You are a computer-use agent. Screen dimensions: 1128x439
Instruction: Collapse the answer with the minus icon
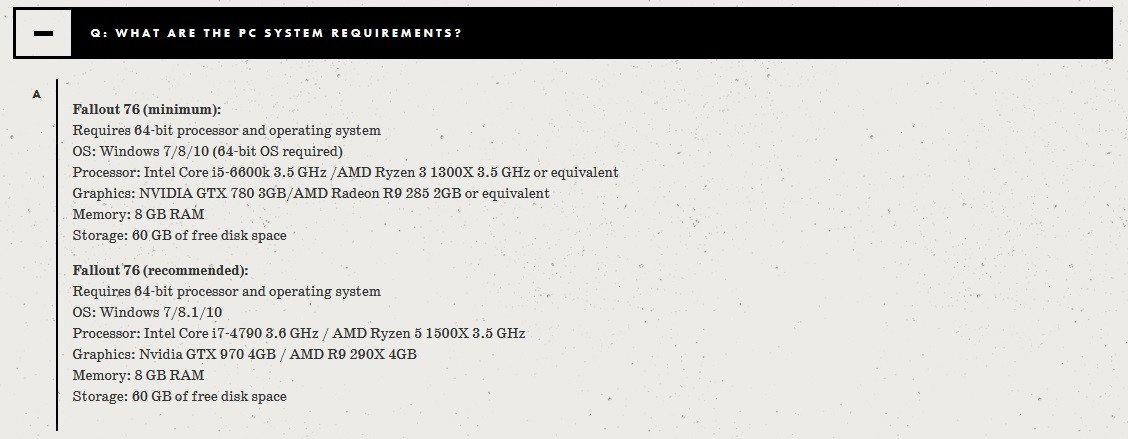tap(43, 33)
